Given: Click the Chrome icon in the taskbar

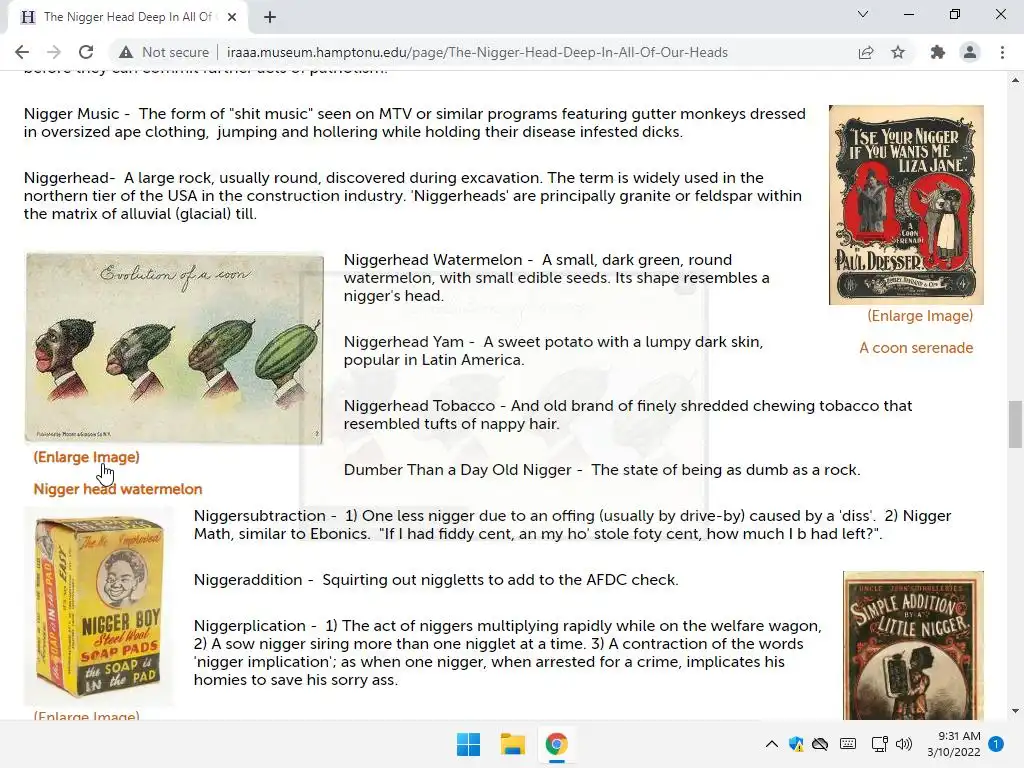Looking at the screenshot, I should [556, 744].
